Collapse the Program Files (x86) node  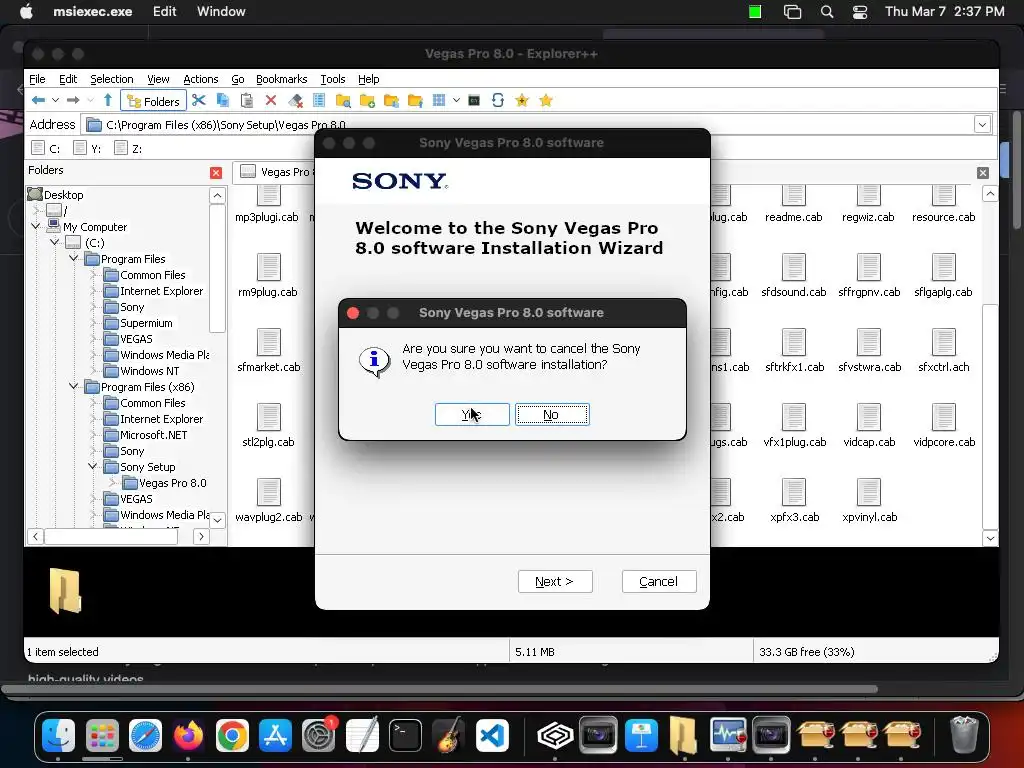tap(74, 387)
